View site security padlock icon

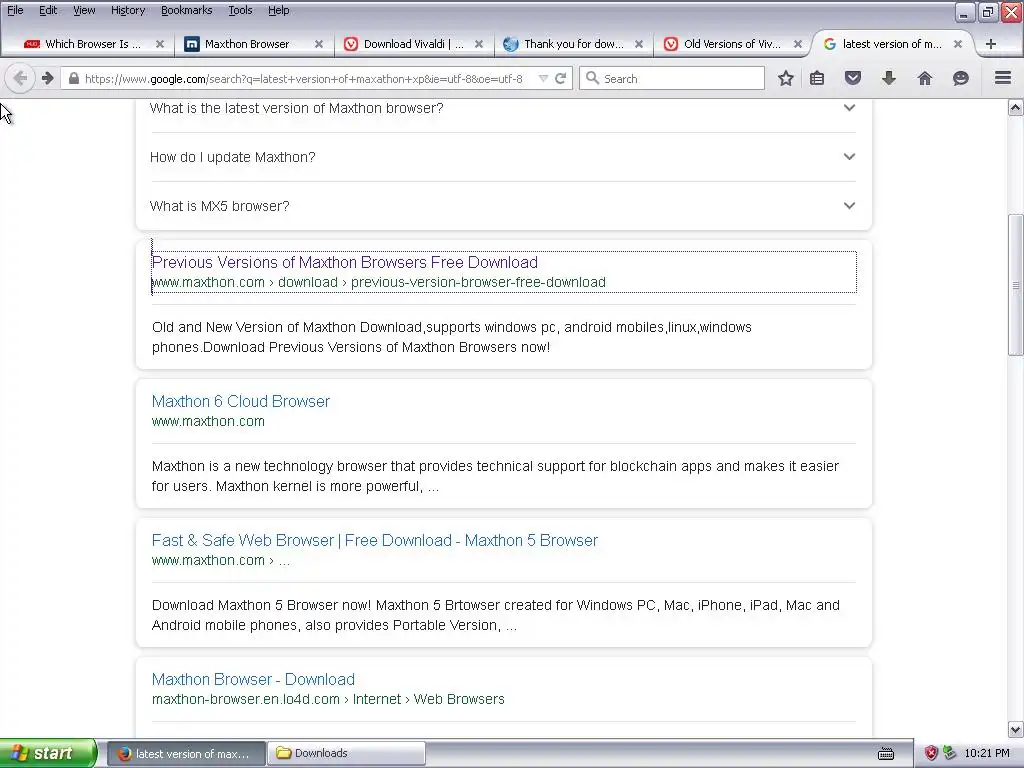74,78
